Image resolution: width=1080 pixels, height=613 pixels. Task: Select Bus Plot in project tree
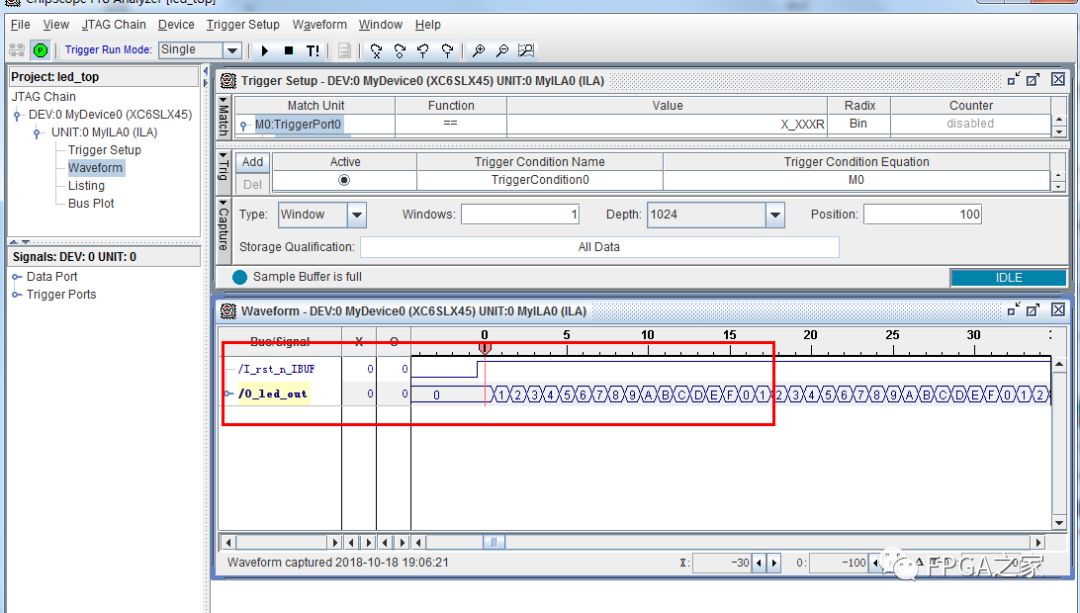coord(91,204)
